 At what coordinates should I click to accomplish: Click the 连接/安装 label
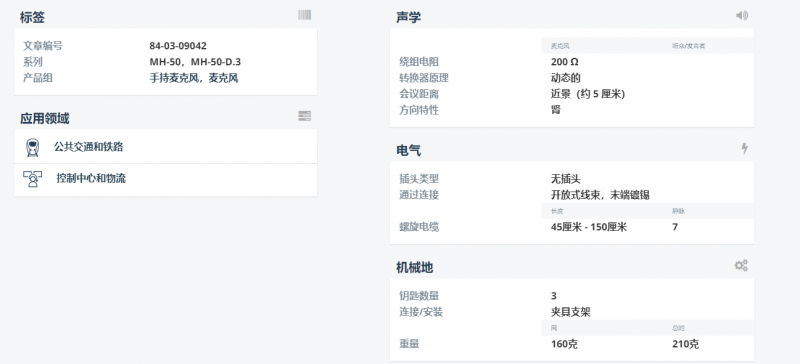pyautogui.click(x=421, y=312)
